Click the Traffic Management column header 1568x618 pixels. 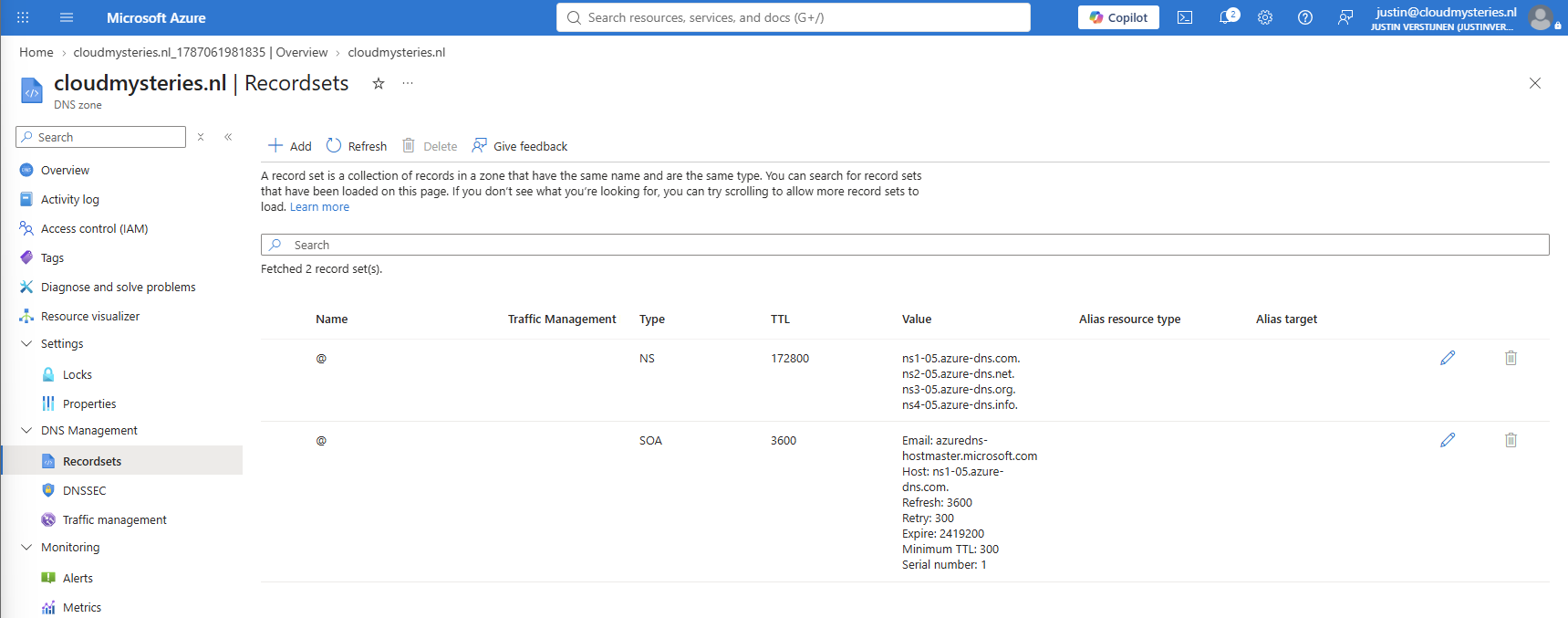562,319
